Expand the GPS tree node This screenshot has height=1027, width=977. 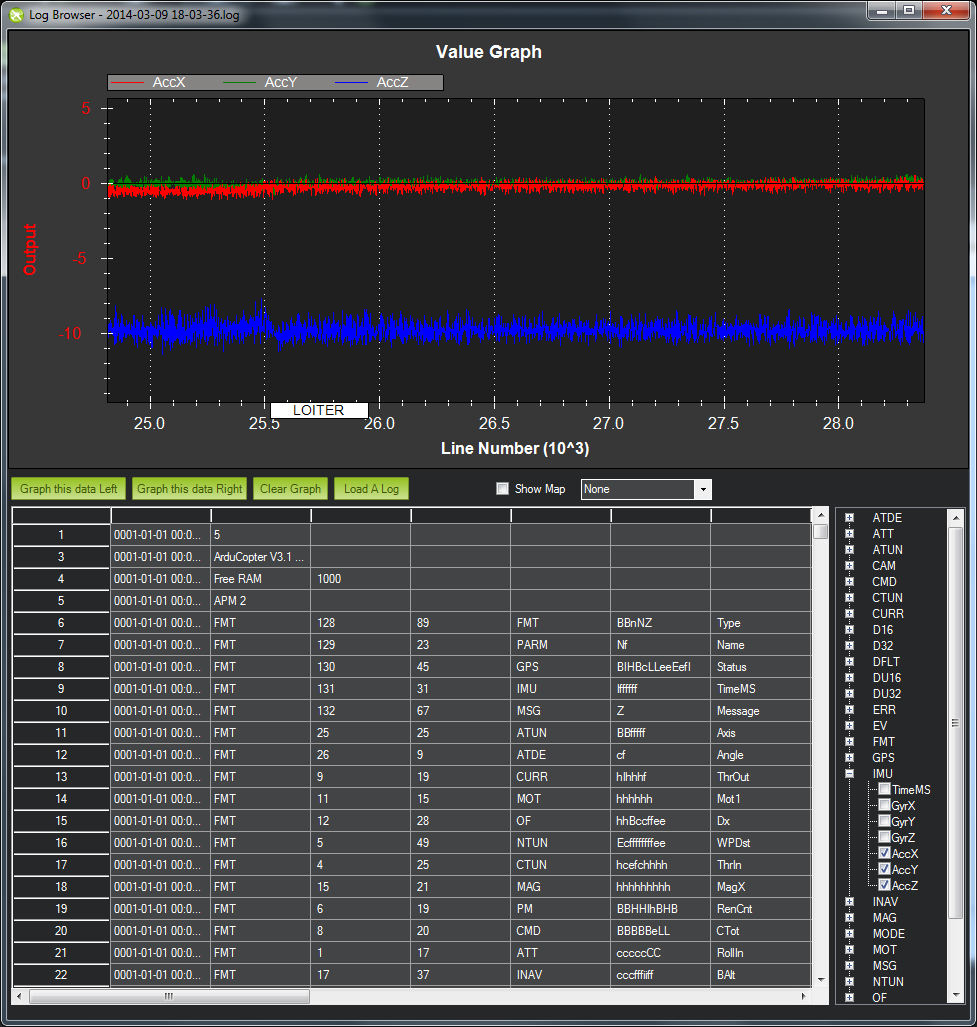click(850, 757)
